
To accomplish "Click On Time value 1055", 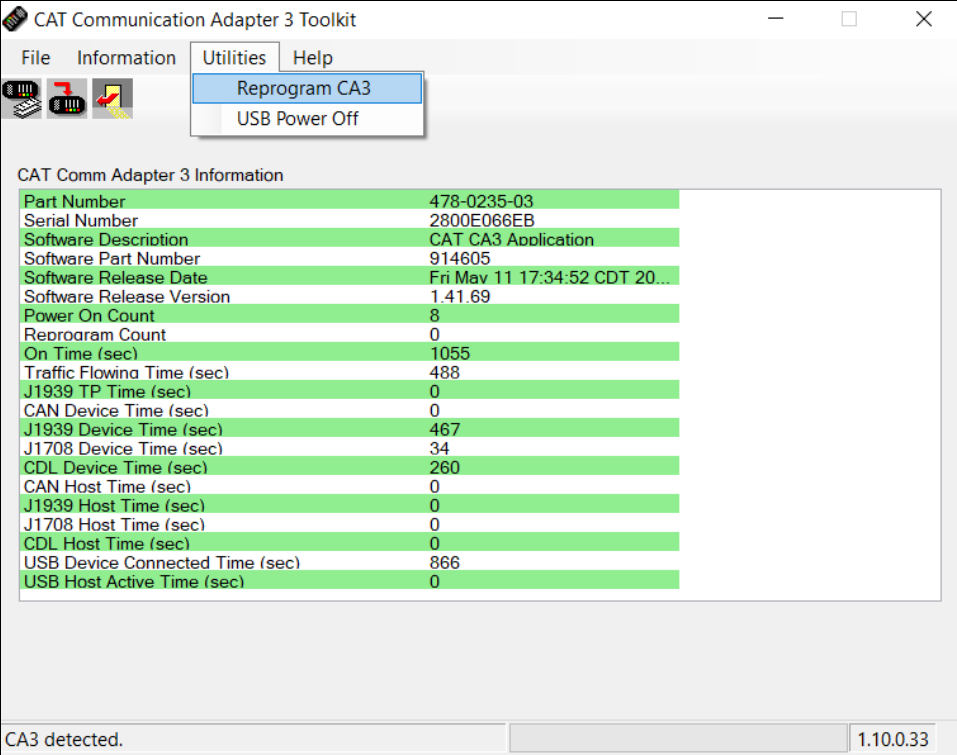I will pyautogui.click(x=450, y=353).
